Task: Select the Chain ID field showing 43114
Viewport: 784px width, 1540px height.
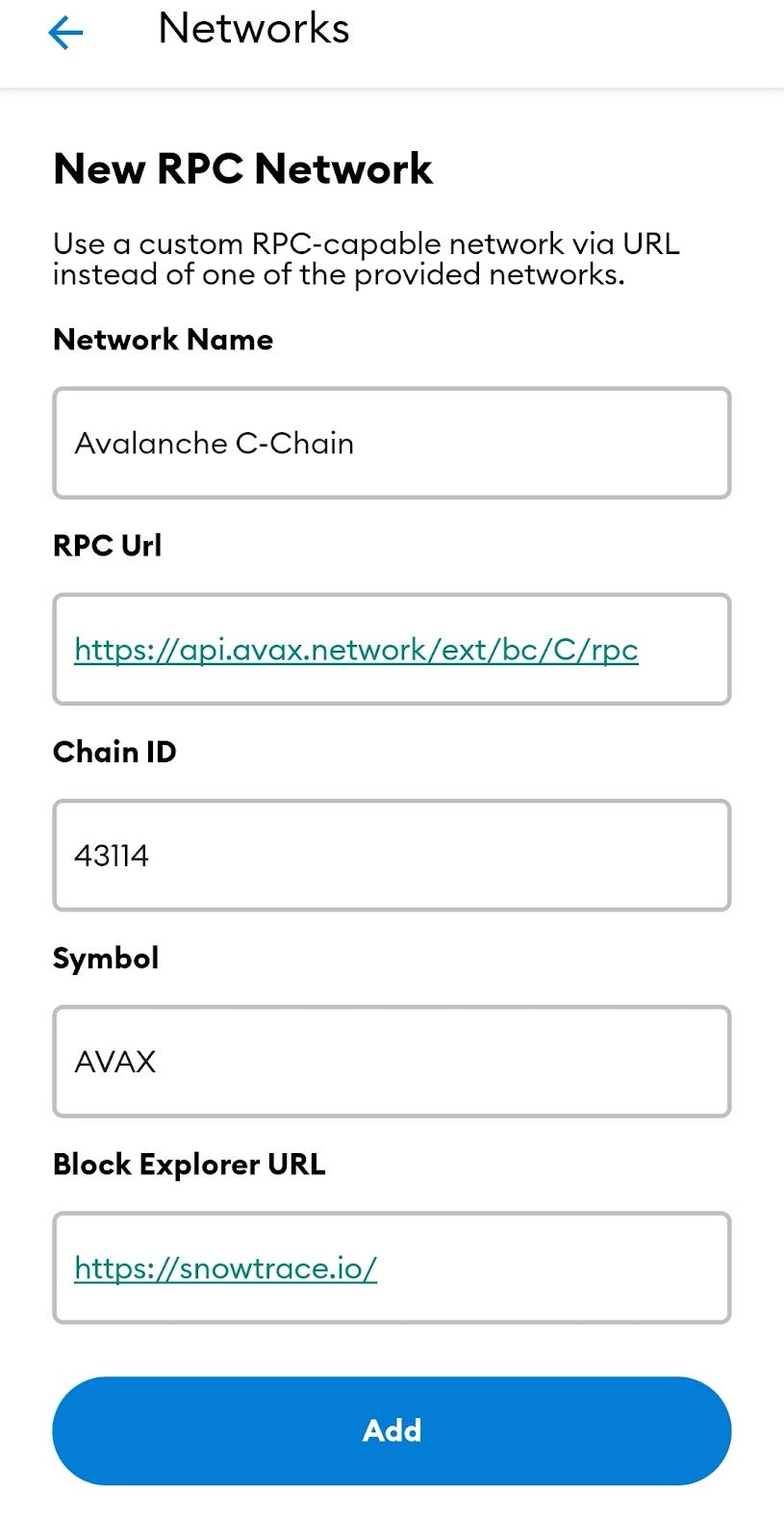Action: [x=392, y=855]
